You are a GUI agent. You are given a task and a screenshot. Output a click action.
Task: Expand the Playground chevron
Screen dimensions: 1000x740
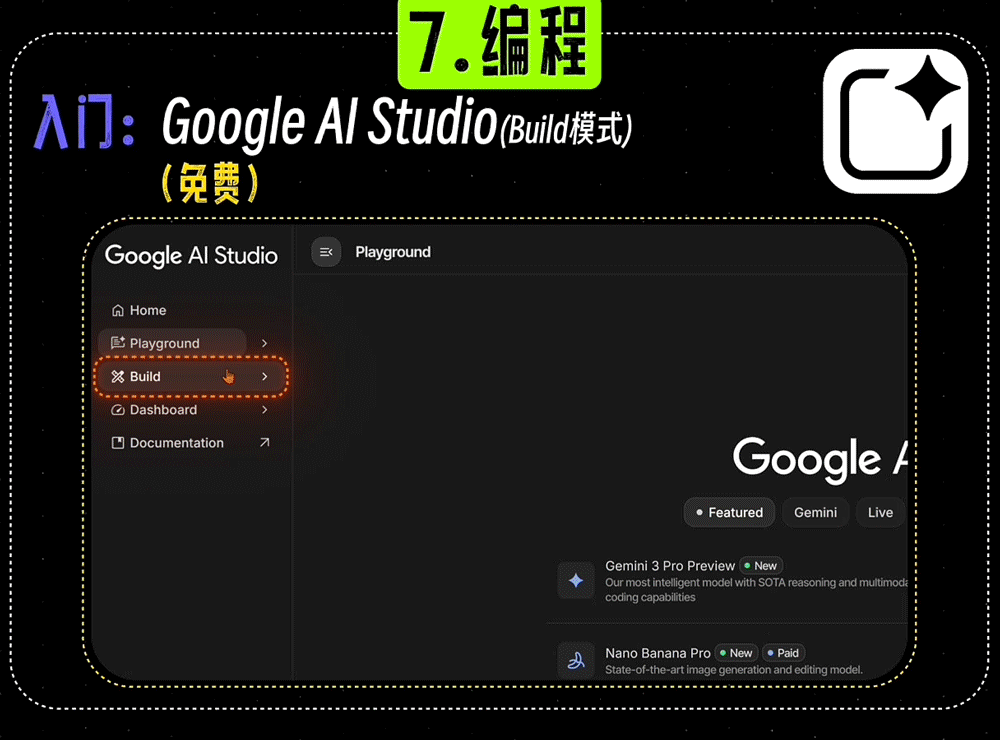(265, 343)
